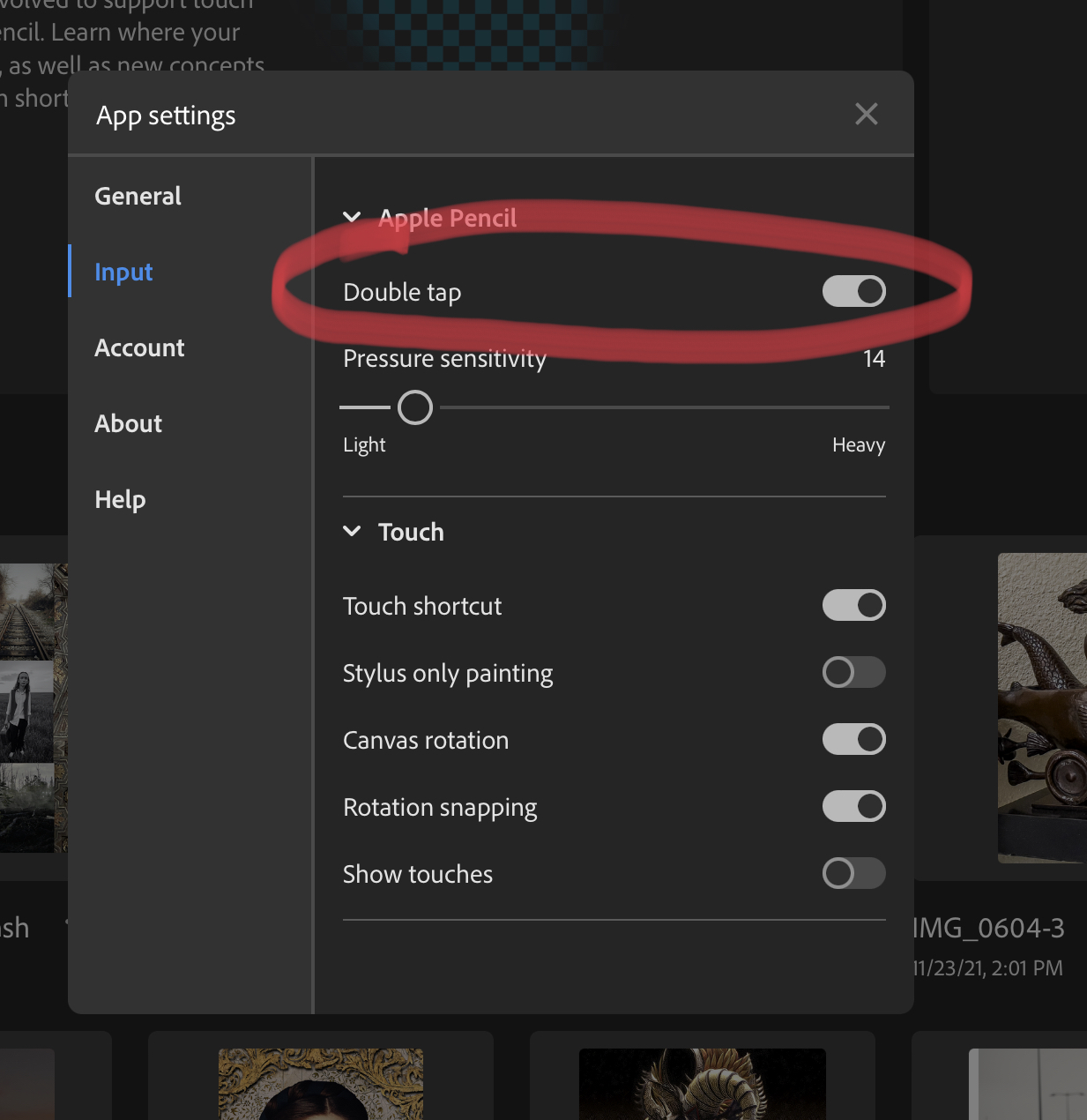Open the Help section
Screen dimensions: 1087x1120
pyautogui.click(x=120, y=499)
